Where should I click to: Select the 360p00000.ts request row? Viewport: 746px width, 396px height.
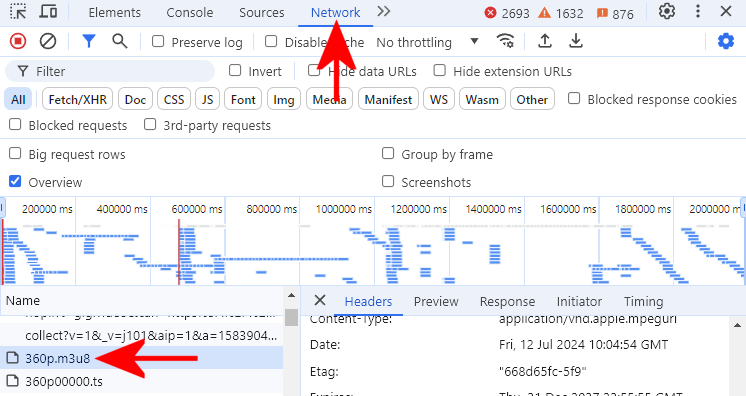pyautogui.click(x=141, y=381)
